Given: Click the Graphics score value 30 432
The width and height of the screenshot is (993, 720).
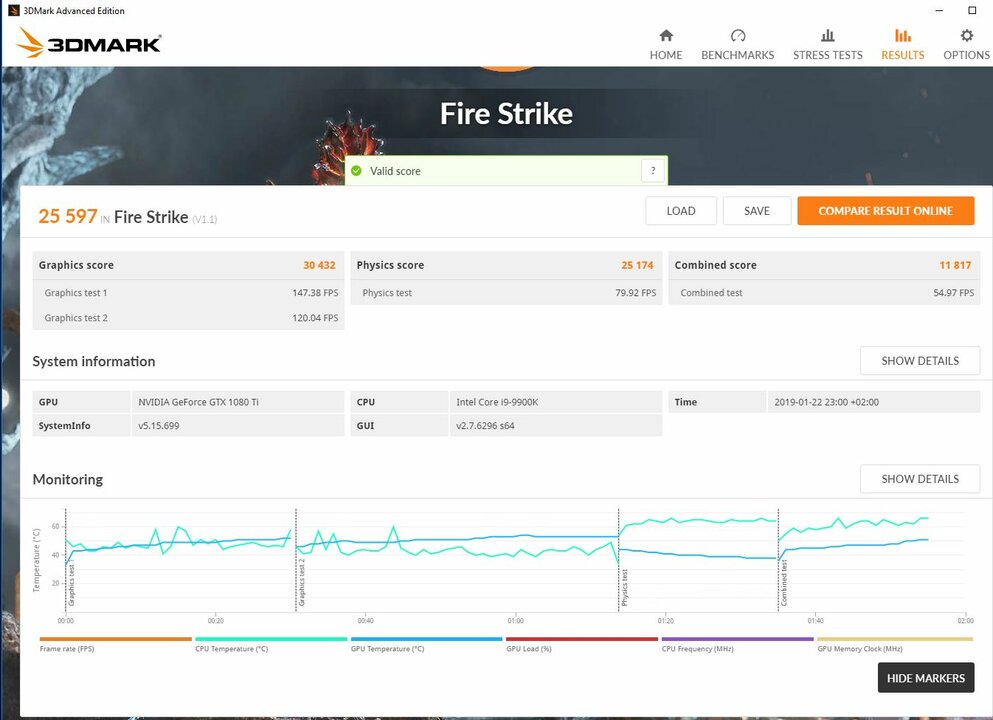Looking at the screenshot, I should click(x=319, y=265).
